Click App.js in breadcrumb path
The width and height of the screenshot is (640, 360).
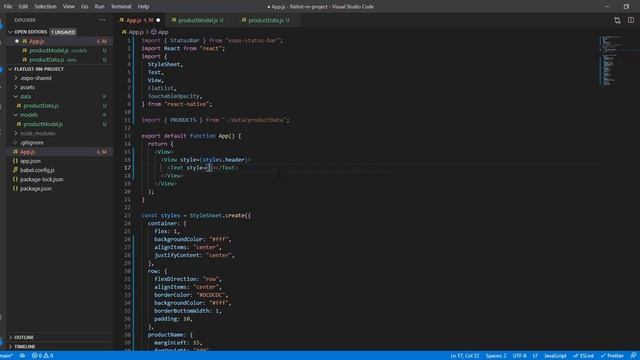(x=136, y=32)
